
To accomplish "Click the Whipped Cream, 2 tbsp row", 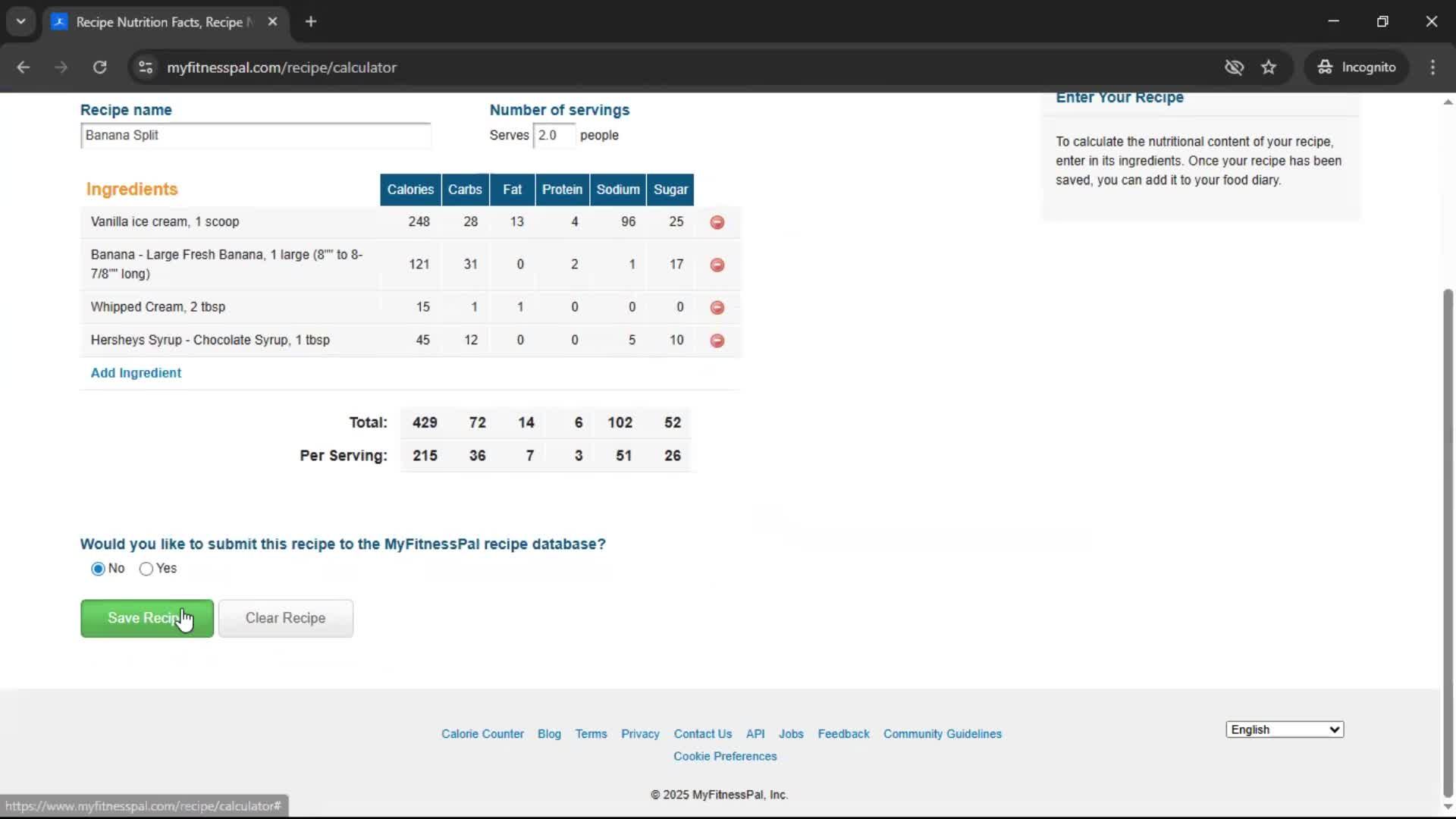I will (410, 307).
